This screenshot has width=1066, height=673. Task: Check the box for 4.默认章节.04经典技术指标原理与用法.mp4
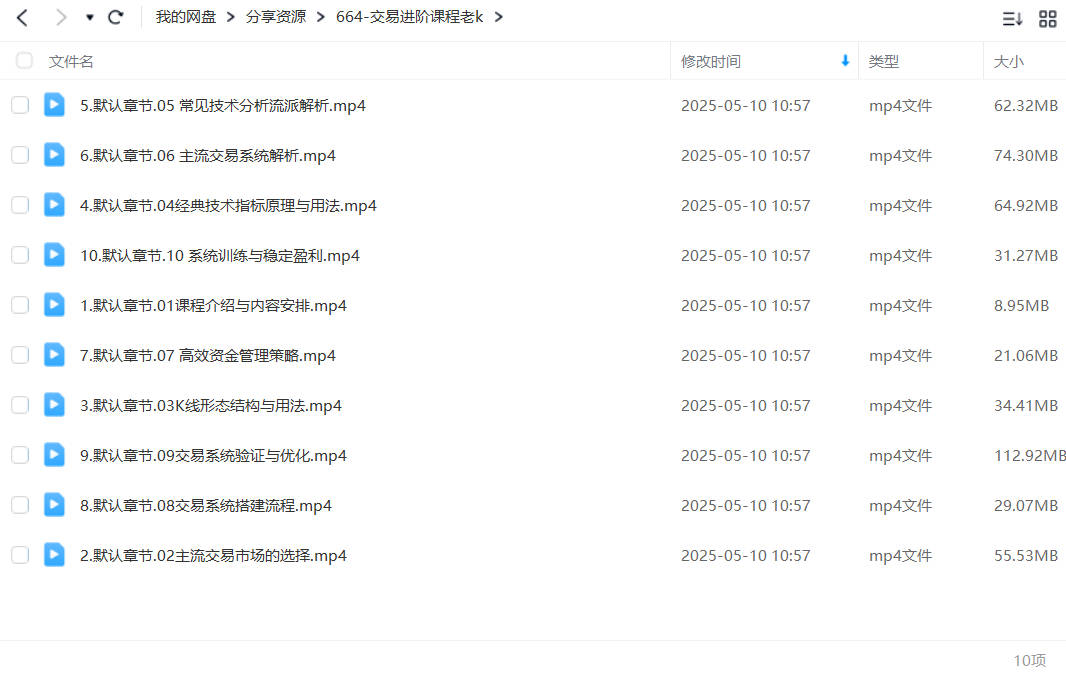pyautogui.click(x=20, y=205)
